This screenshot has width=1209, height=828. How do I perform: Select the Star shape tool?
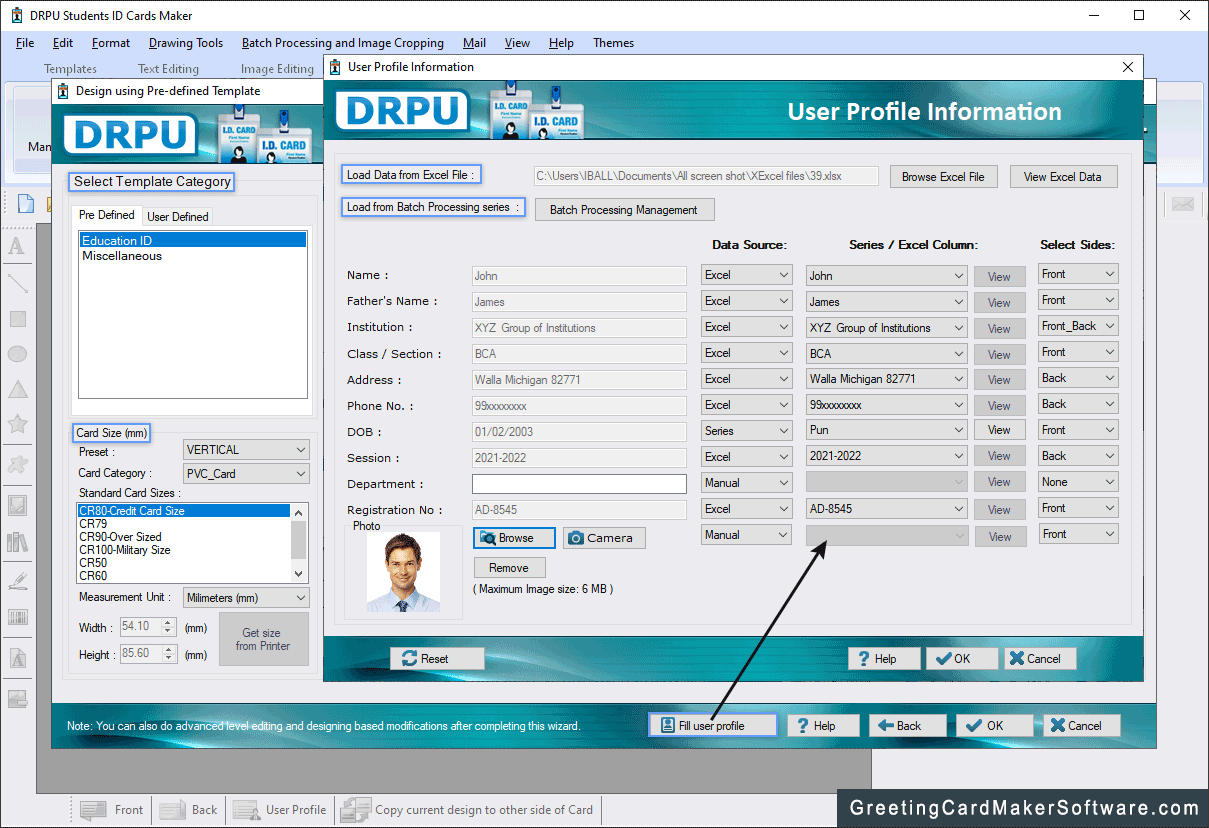[x=17, y=425]
